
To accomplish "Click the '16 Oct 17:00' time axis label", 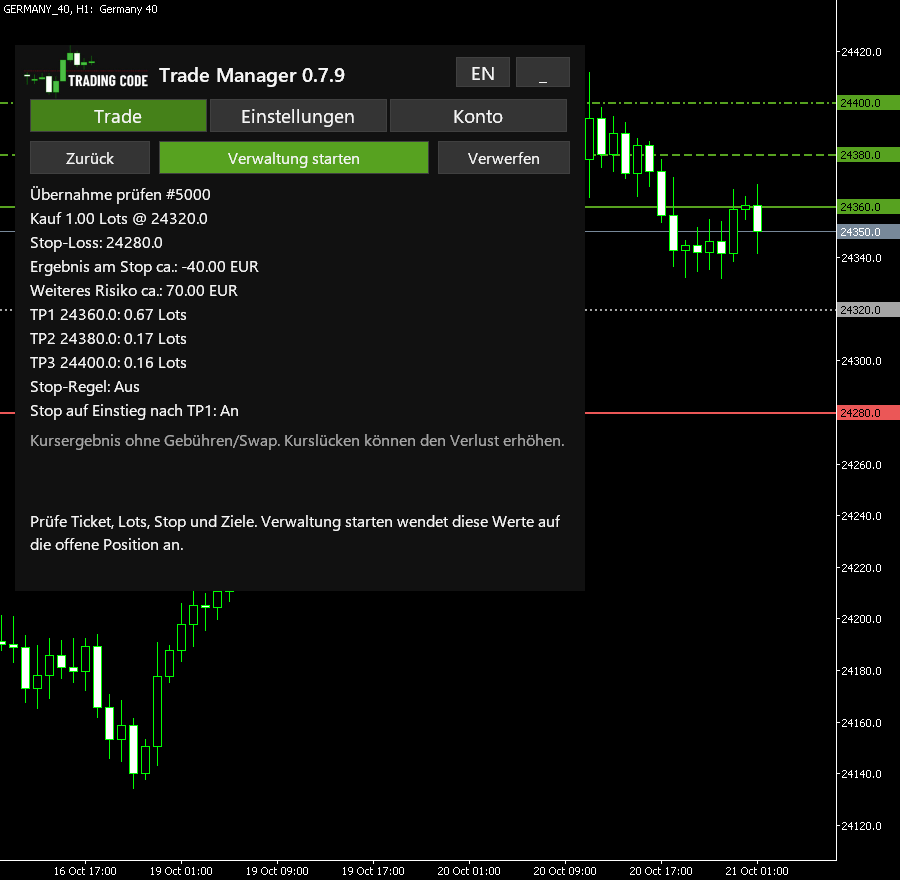I will [x=85, y=871].
